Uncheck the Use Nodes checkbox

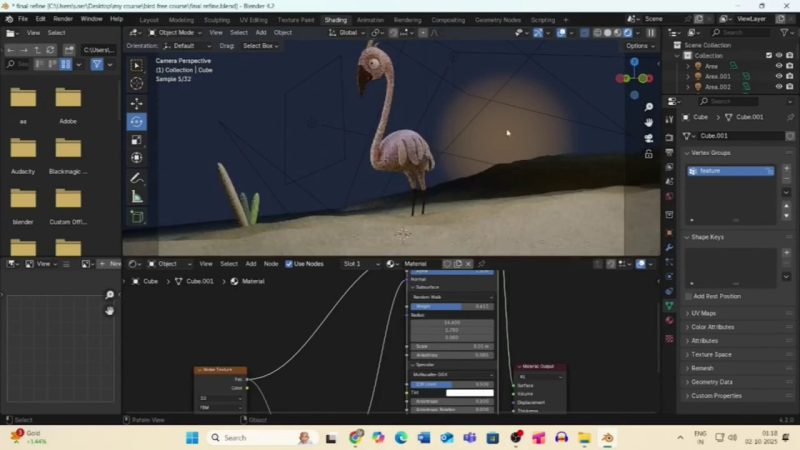click(x=289, y=264)
